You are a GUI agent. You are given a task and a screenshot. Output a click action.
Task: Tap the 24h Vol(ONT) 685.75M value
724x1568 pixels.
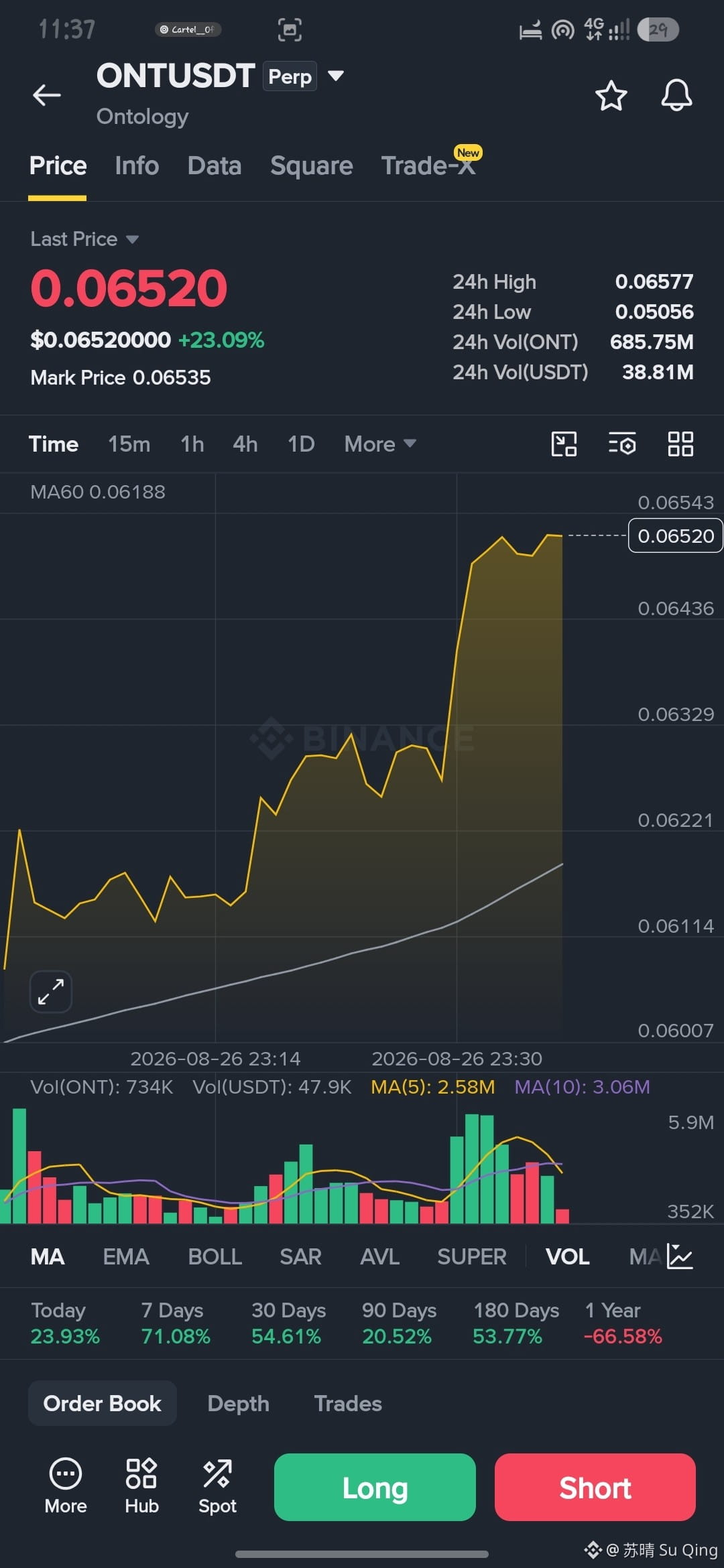coord(652,342)
